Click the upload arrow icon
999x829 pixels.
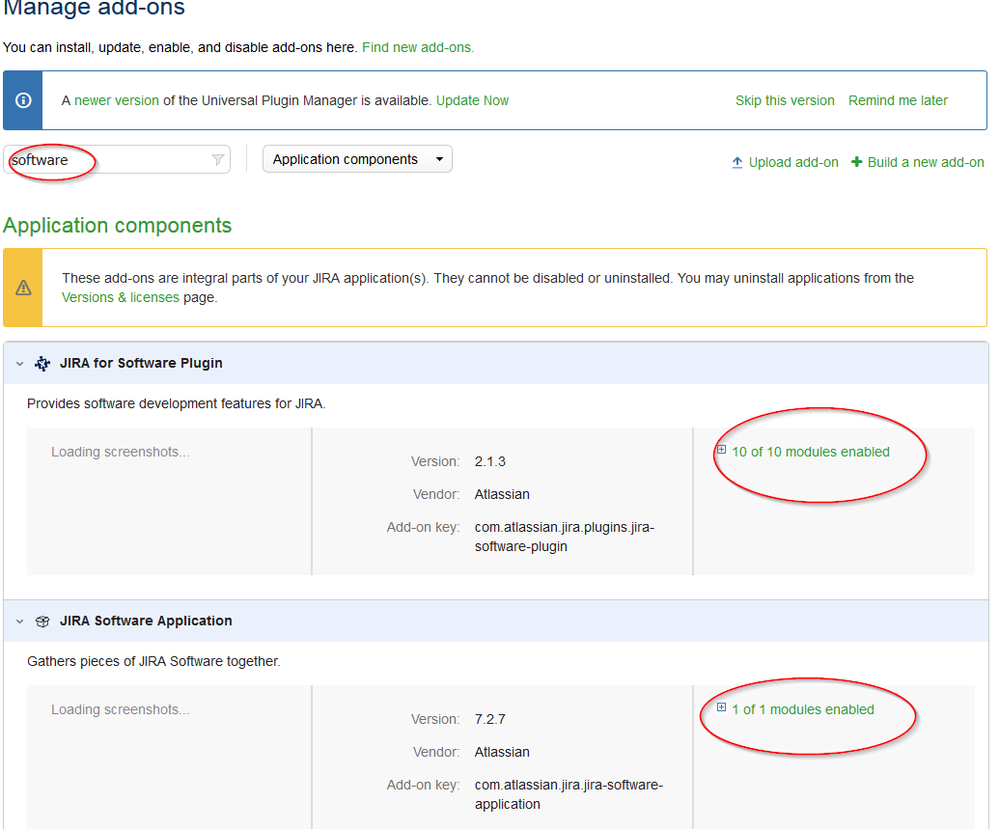(x=737, y=162)
